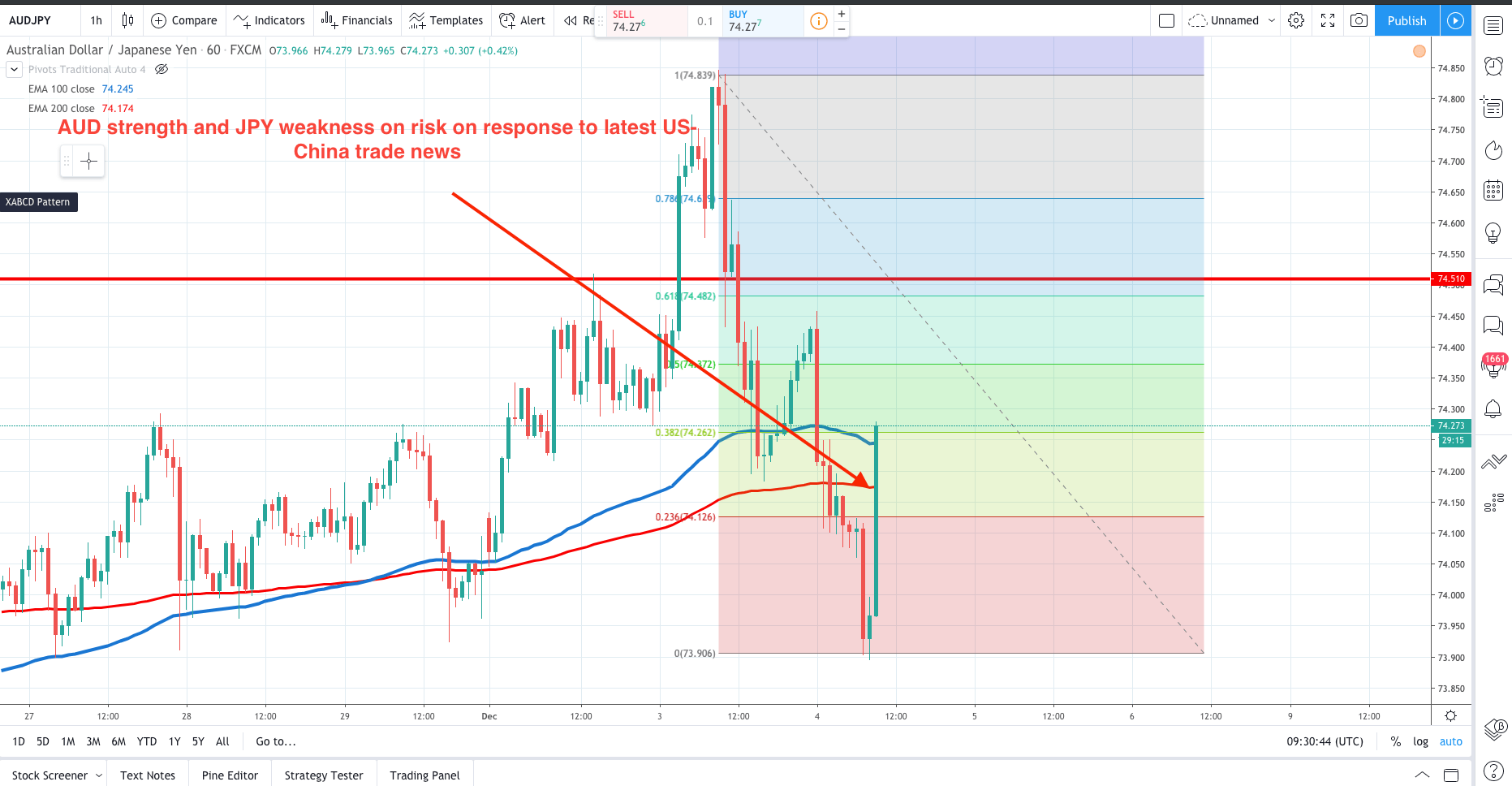
Task: Open the Help Center question mark
Action: (x=1493, y=771)
